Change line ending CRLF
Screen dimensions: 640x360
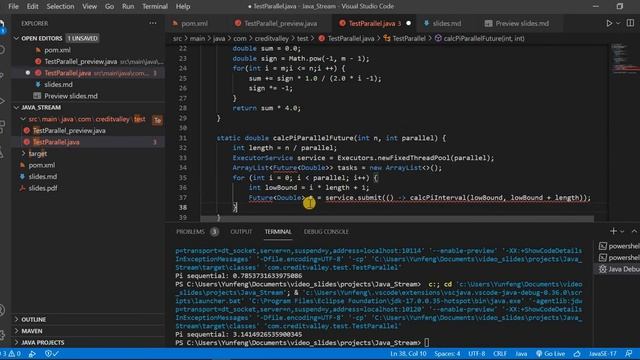click(500, 354)
